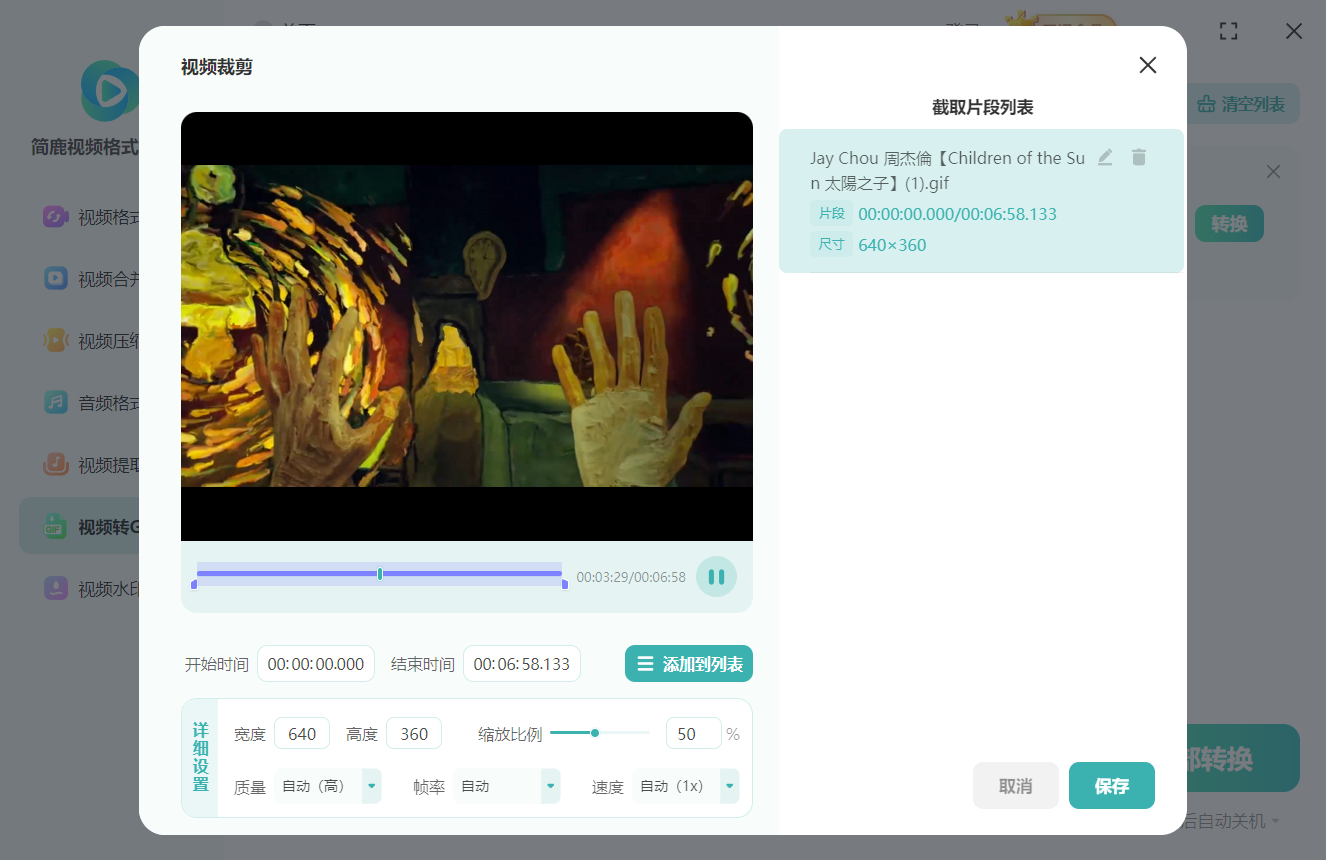Click the playback time 00:03:29/00:06:58
Image resolution: width=1326 pixels, height=860 pixels.
coord(631,577)
